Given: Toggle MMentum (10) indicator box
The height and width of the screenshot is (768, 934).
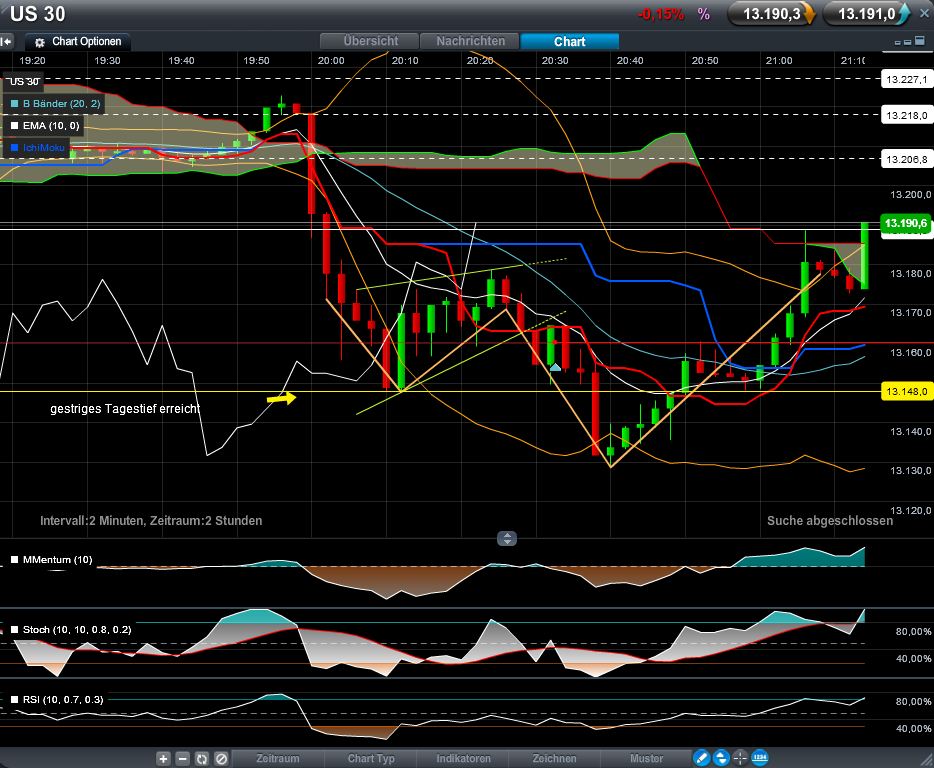Looking at the screenshot, I should point(14,560).
